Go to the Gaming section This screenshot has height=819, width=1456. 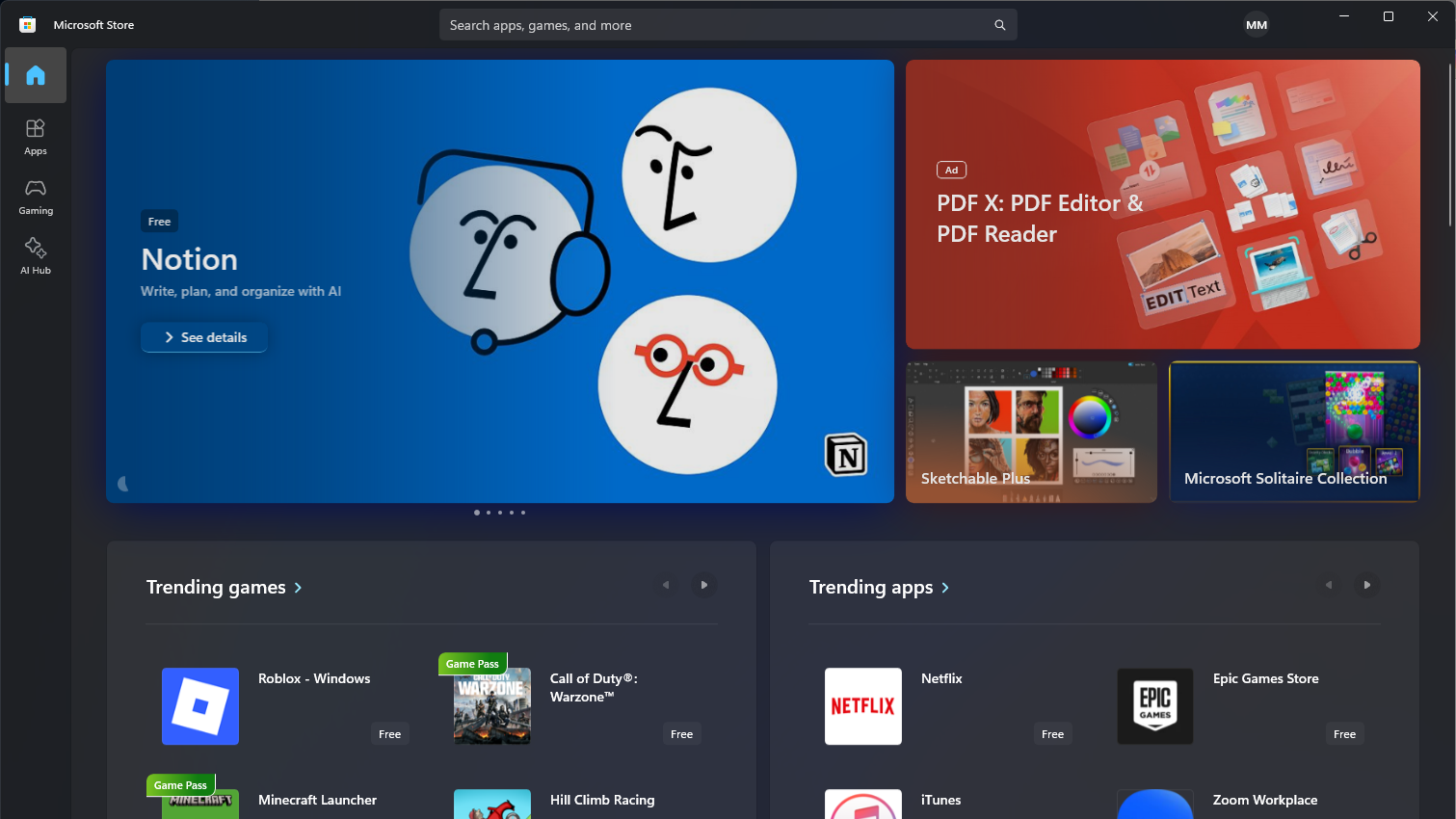[x=36, y=197]
